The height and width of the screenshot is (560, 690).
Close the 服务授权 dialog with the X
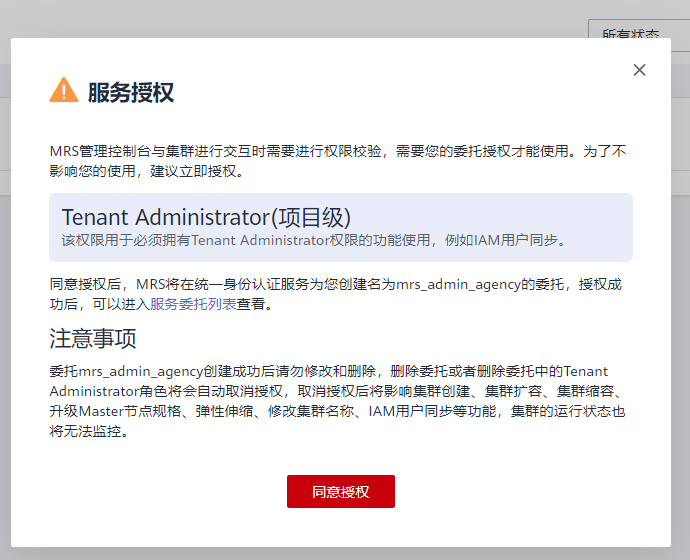(640, 70)
